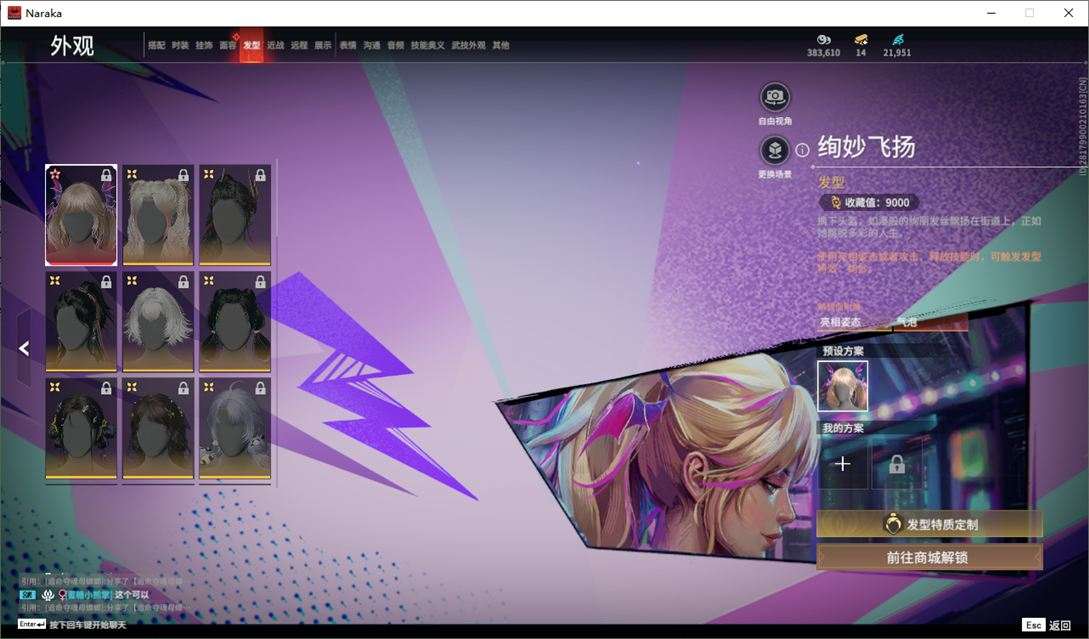Select the bottom-row brown hairstyle card
Screen dimensions: 1089x639
158,429
